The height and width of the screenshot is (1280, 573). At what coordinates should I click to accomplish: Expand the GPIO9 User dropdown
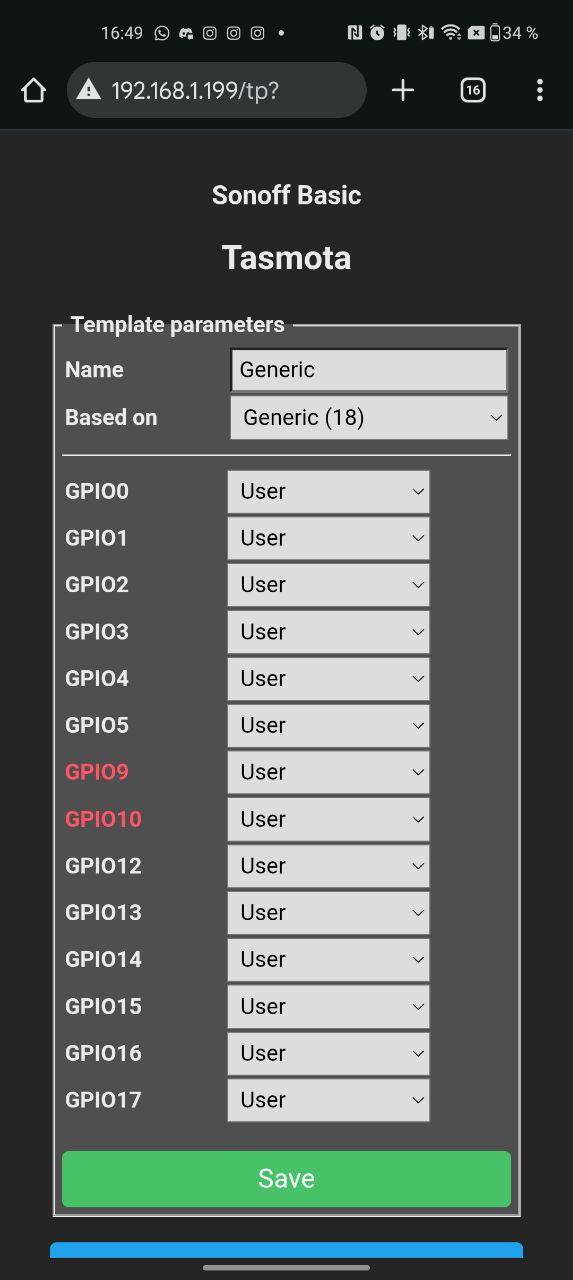tap(328, 773)
